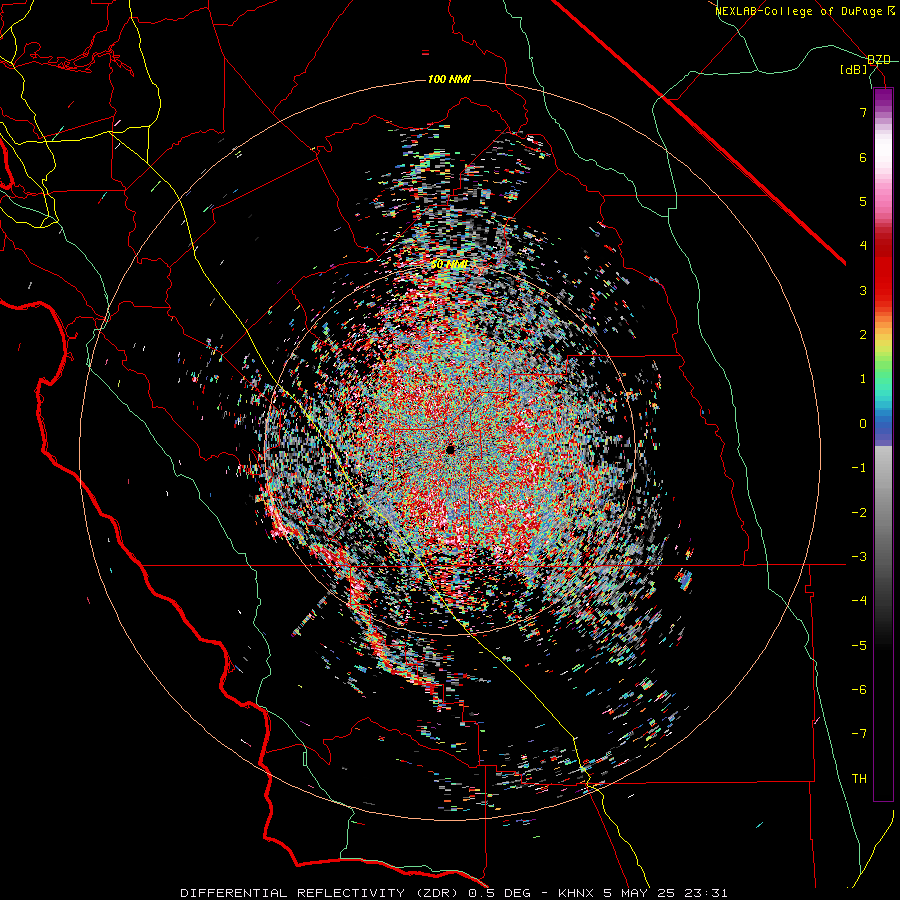The height and width of the screenshot is (900, 900).
Task: Click the "-5" value on the dB scale
Action: (859, 646)
